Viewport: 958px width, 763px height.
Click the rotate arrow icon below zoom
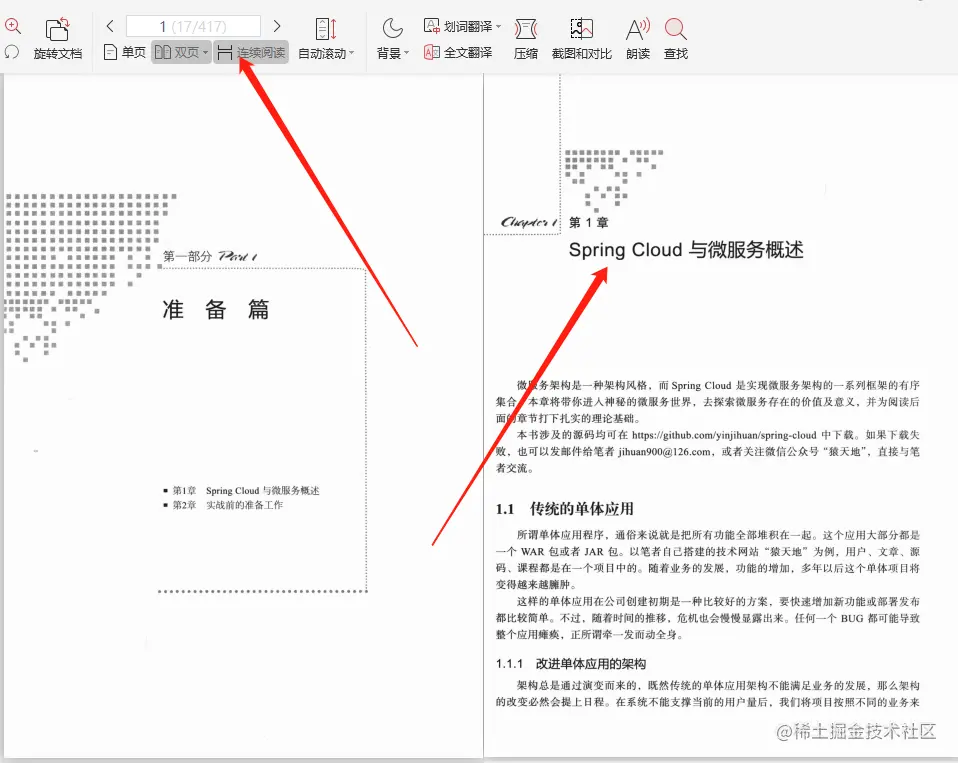pos(12,52)
